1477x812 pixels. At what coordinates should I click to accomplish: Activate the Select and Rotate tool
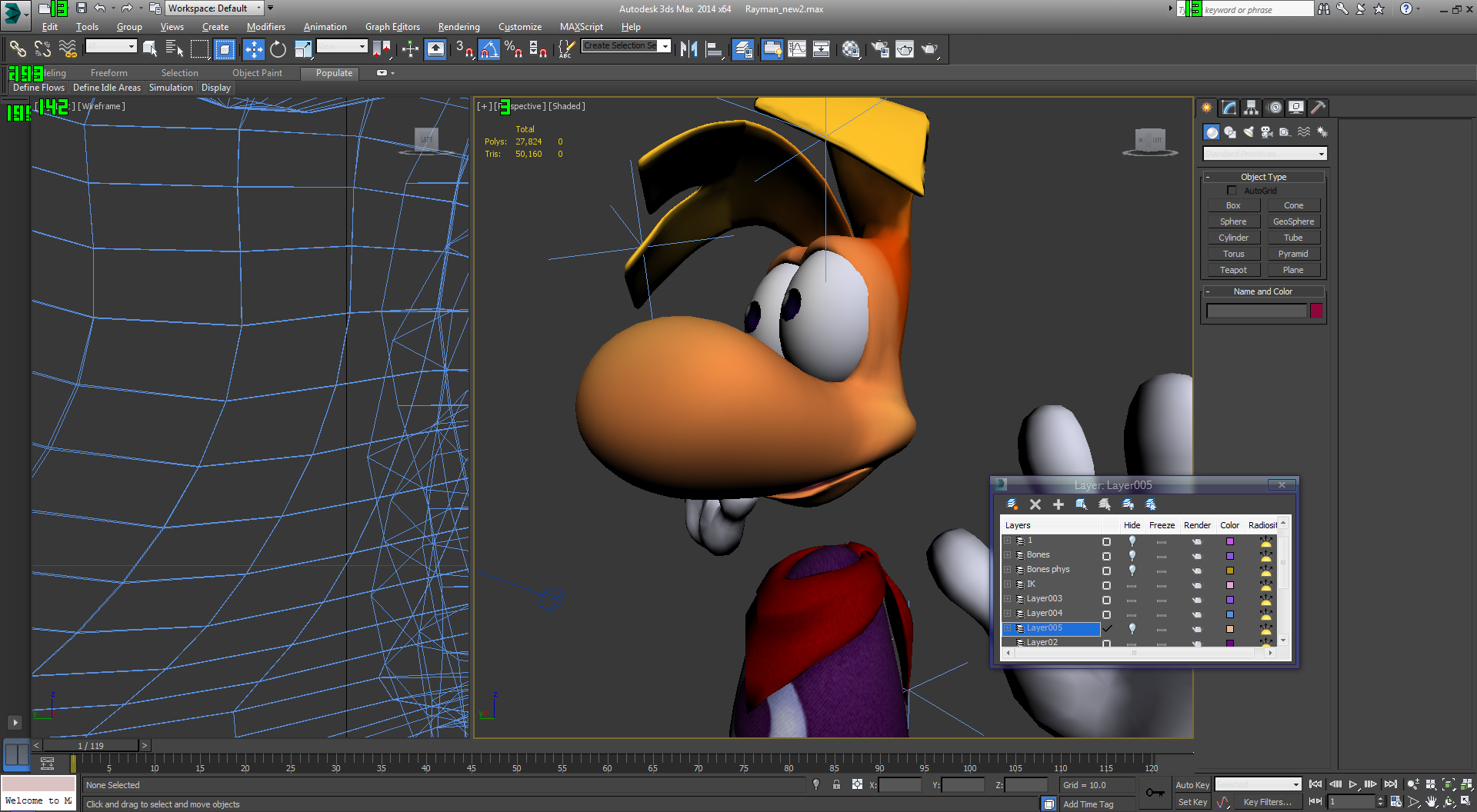[x=278, y=50]
